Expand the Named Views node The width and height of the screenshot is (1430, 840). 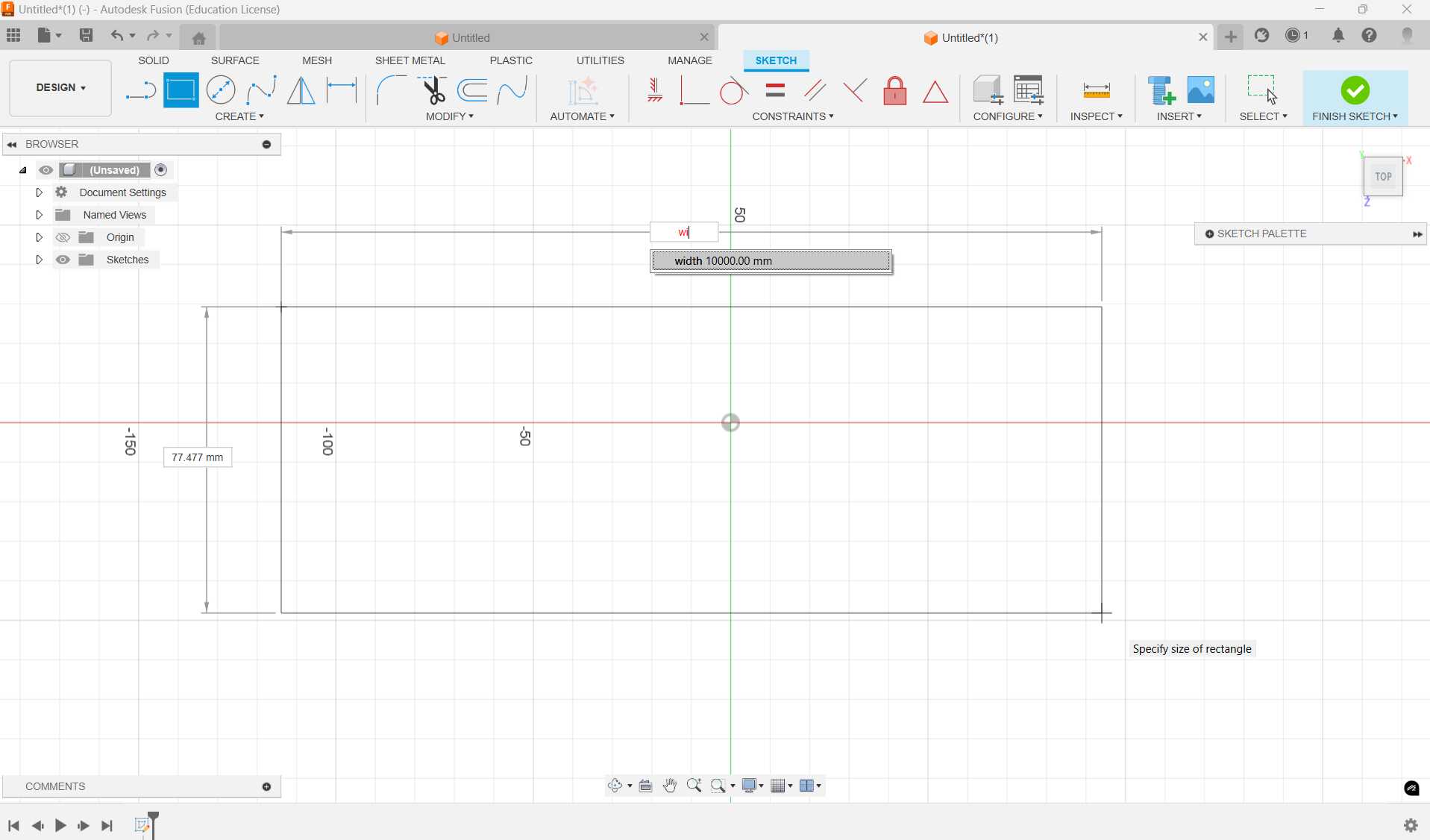(40, 215)
